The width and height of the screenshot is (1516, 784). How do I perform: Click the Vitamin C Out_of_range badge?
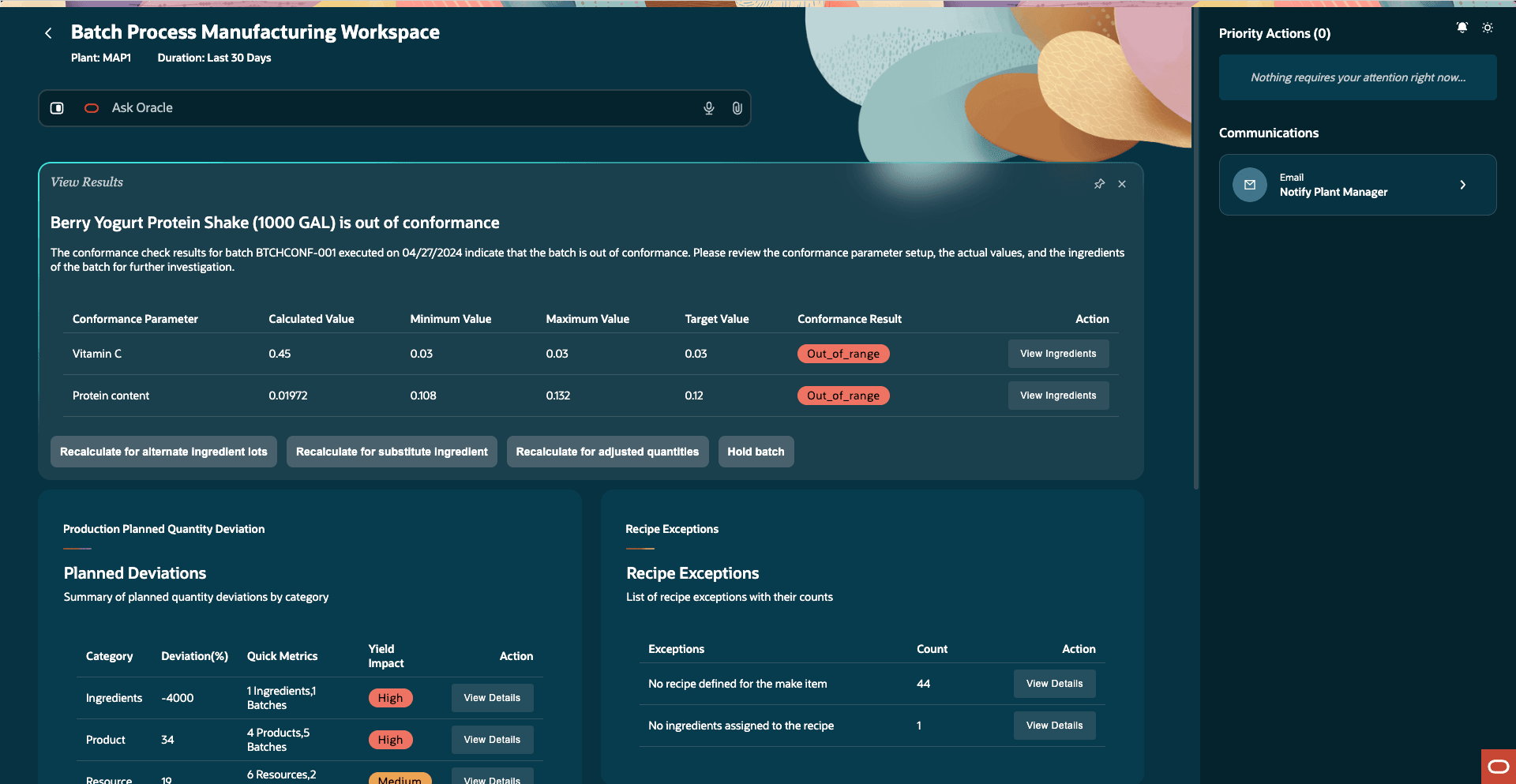(843, 354)
